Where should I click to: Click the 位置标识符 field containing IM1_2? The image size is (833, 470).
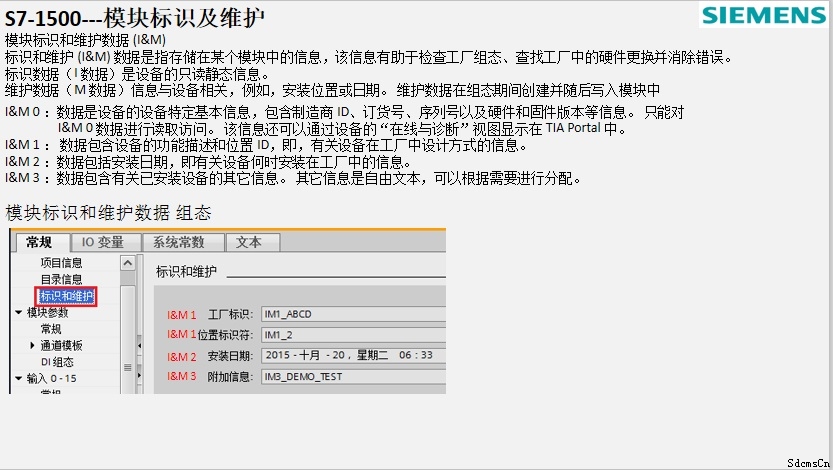(x=353, y=335)
